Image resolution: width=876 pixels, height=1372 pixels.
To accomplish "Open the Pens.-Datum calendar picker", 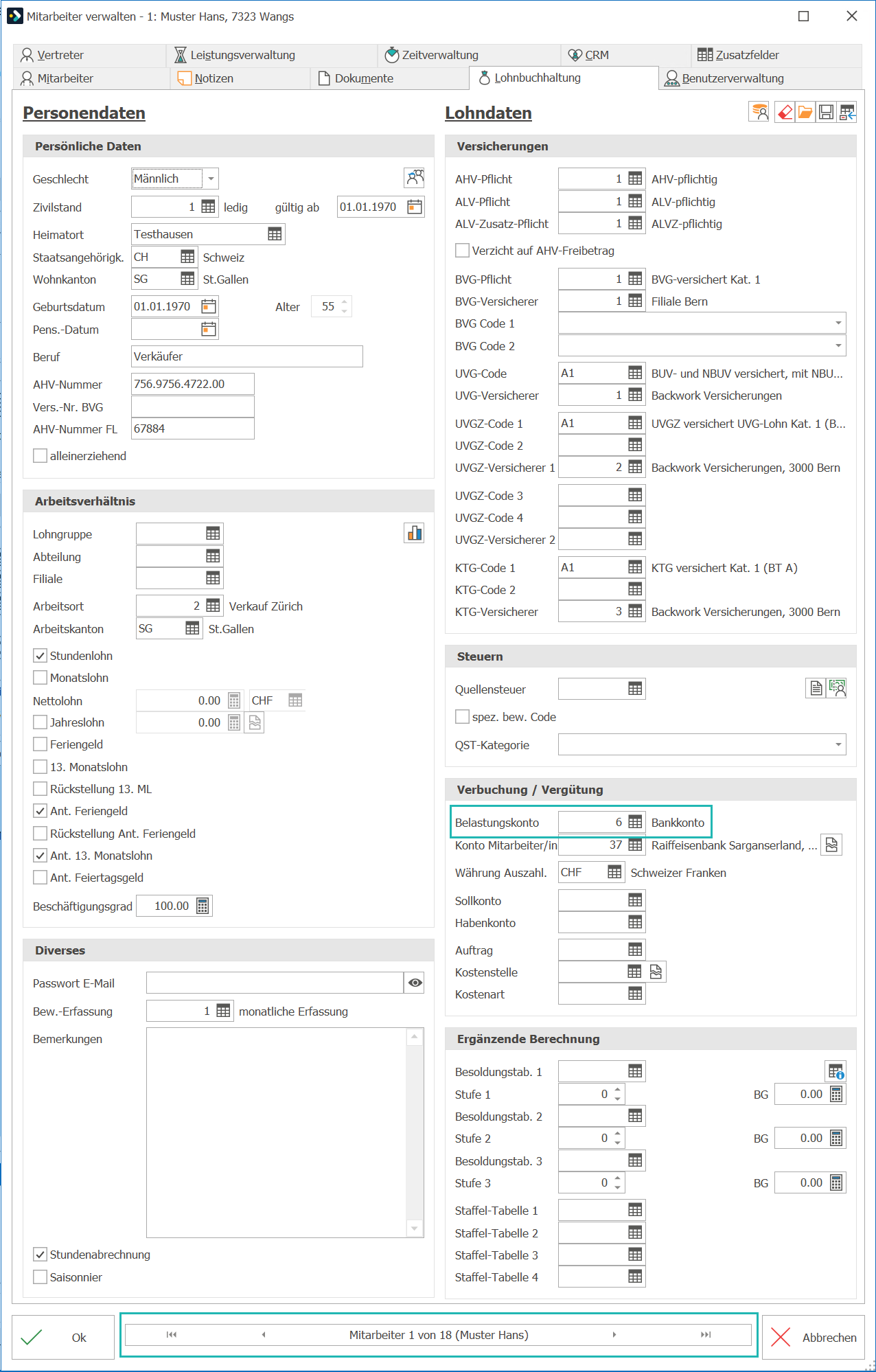I will point(209,329).
